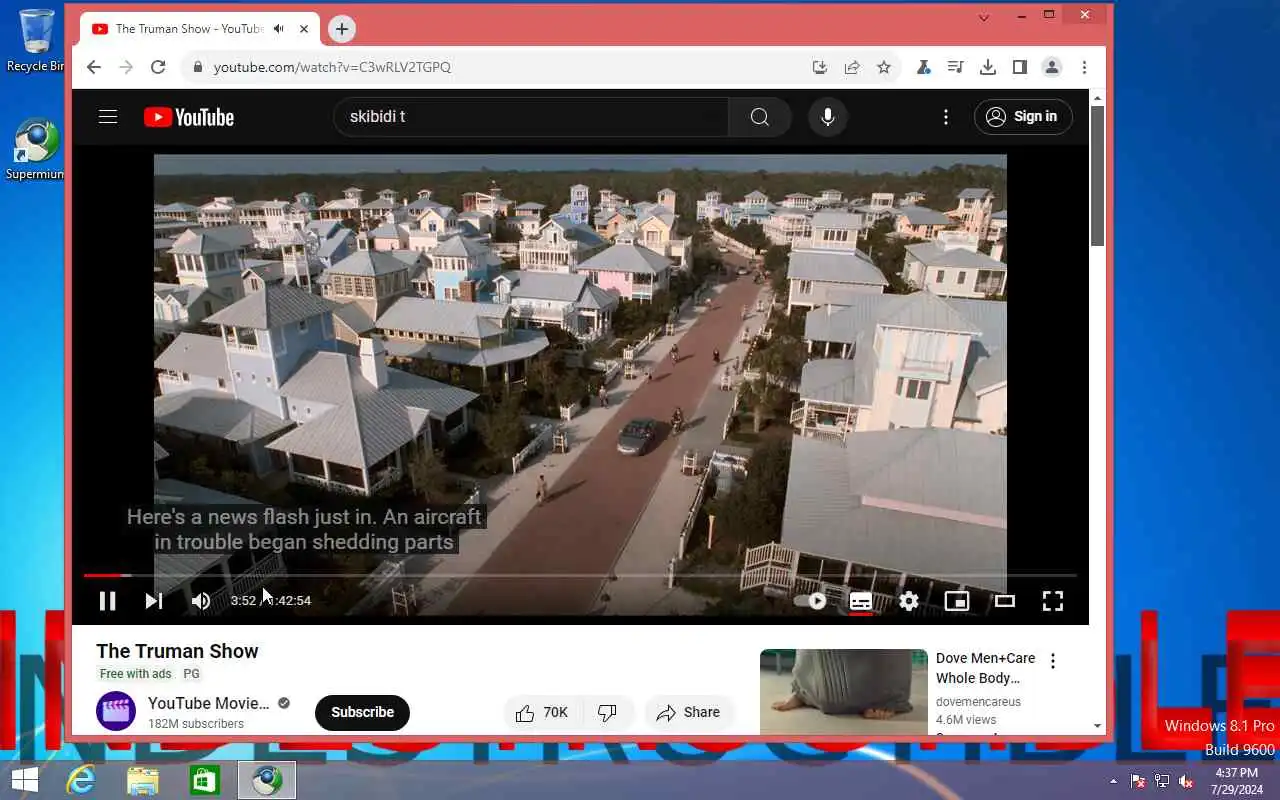The width and height of the screenshot is (1280, 800).
Task: Mute tab using audio indicator icon
Action: point(278,29)
